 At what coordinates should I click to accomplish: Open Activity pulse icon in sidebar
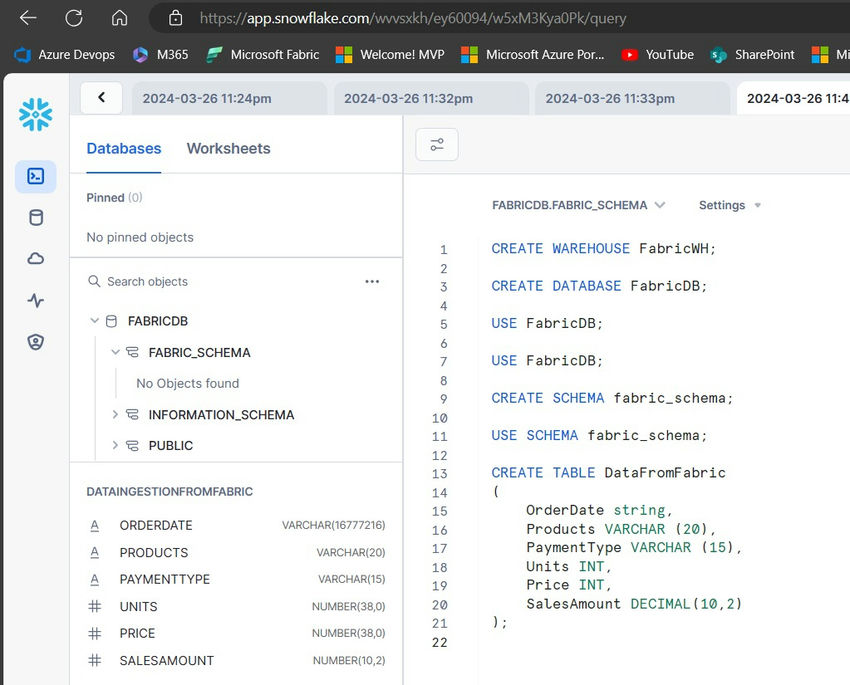pyautogui.click(x=36, y=300)
